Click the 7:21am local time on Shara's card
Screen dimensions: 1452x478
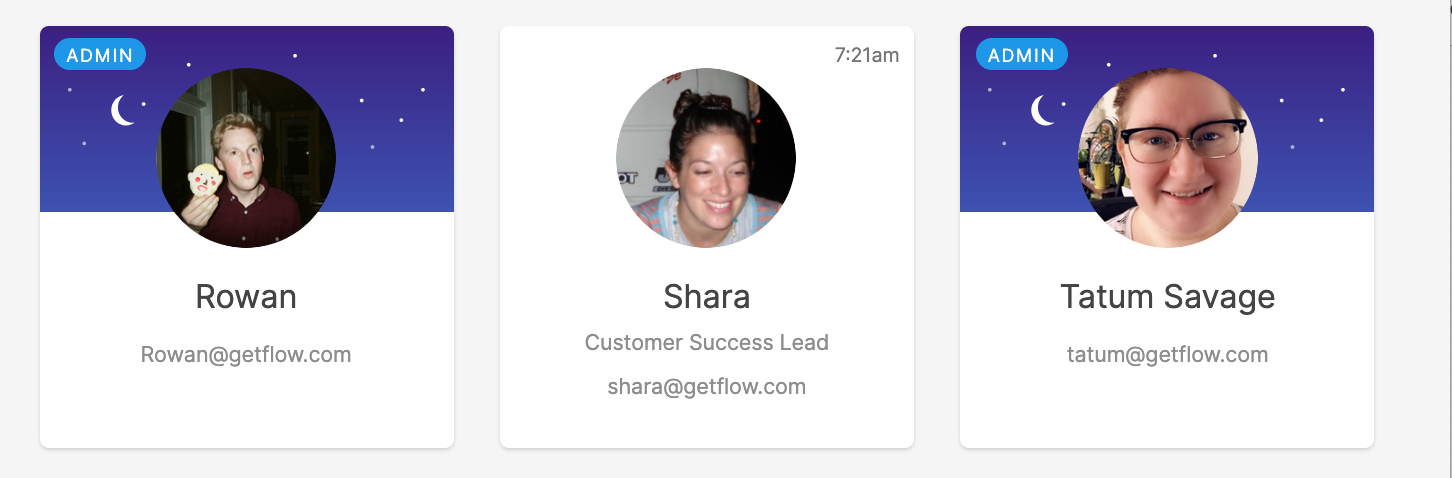[866, 55]
